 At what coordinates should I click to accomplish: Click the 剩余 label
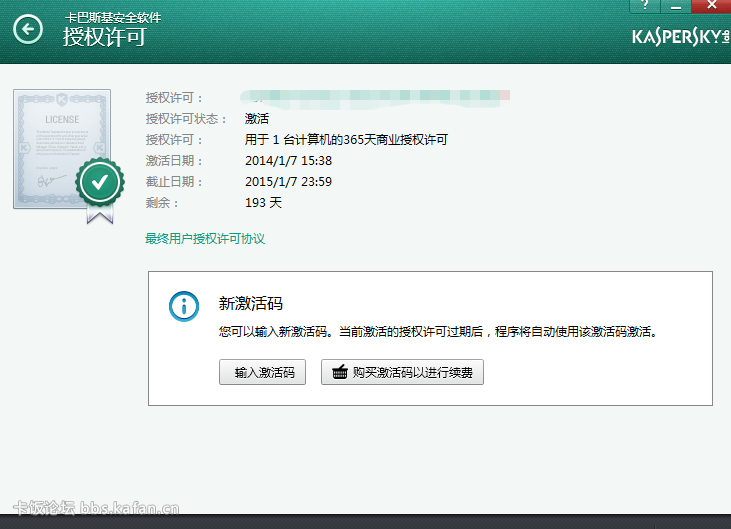[x=162, y=203]
